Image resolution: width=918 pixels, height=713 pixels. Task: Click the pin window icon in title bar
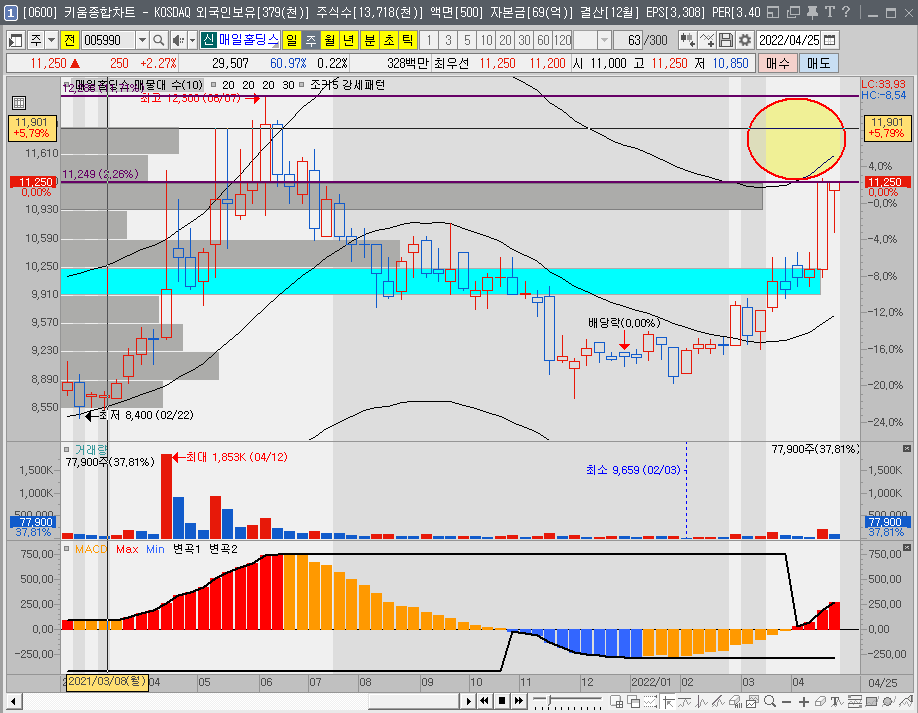tap(812, 12)
